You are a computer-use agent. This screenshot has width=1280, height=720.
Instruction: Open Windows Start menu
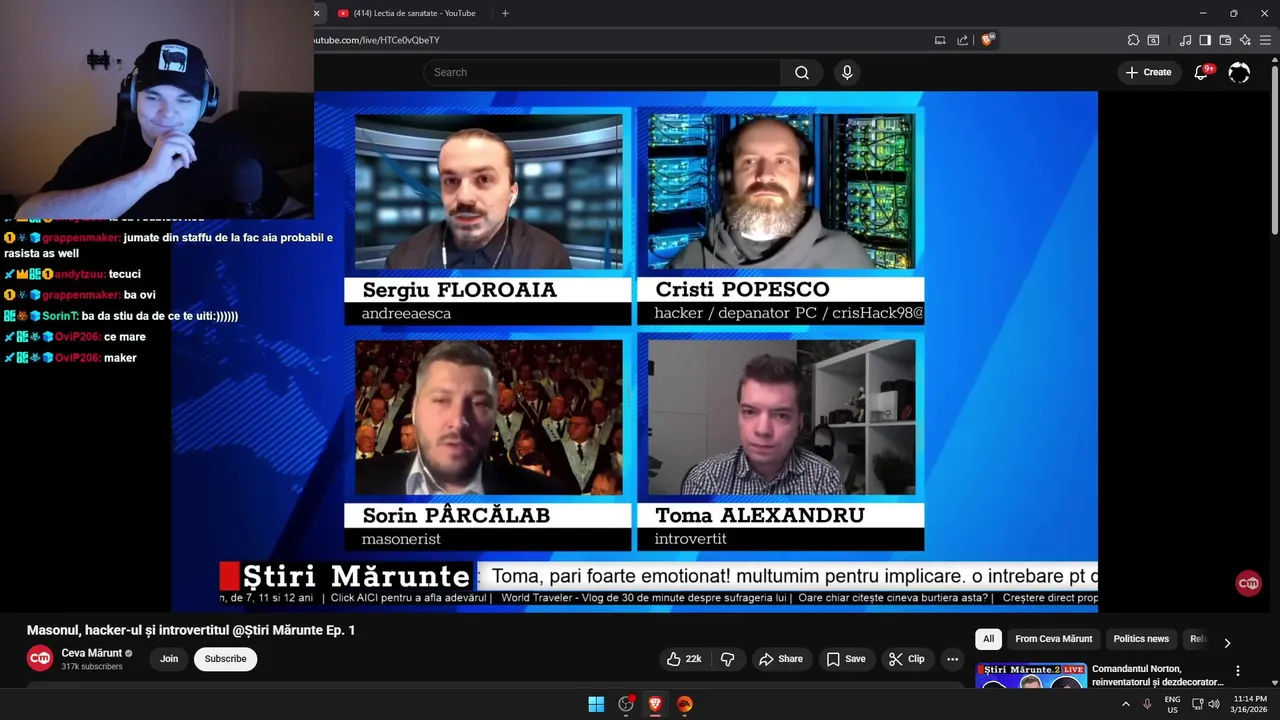point(596,704)
